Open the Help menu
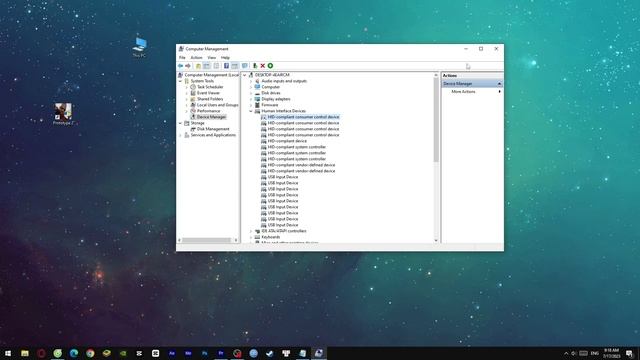This screenshot has width=640, height=360. [x=225, y=58]
